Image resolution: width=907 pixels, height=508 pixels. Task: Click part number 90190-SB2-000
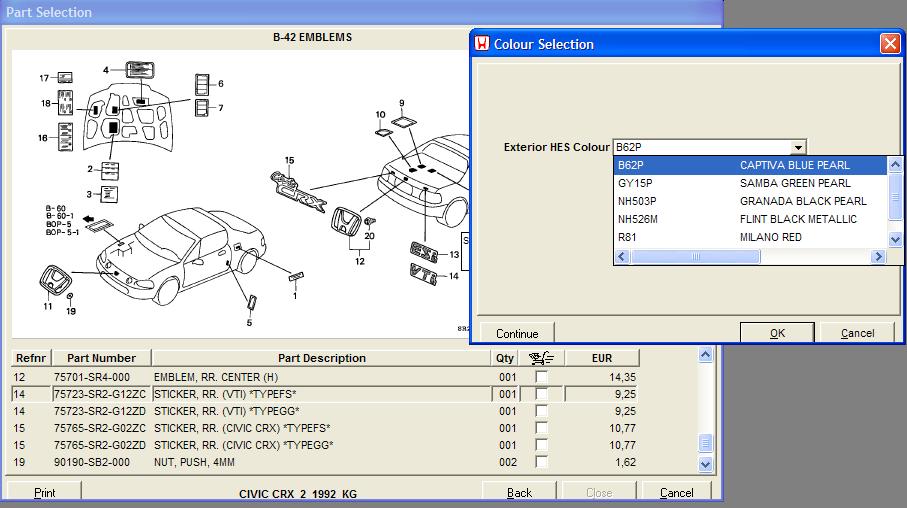pos(92,462)
